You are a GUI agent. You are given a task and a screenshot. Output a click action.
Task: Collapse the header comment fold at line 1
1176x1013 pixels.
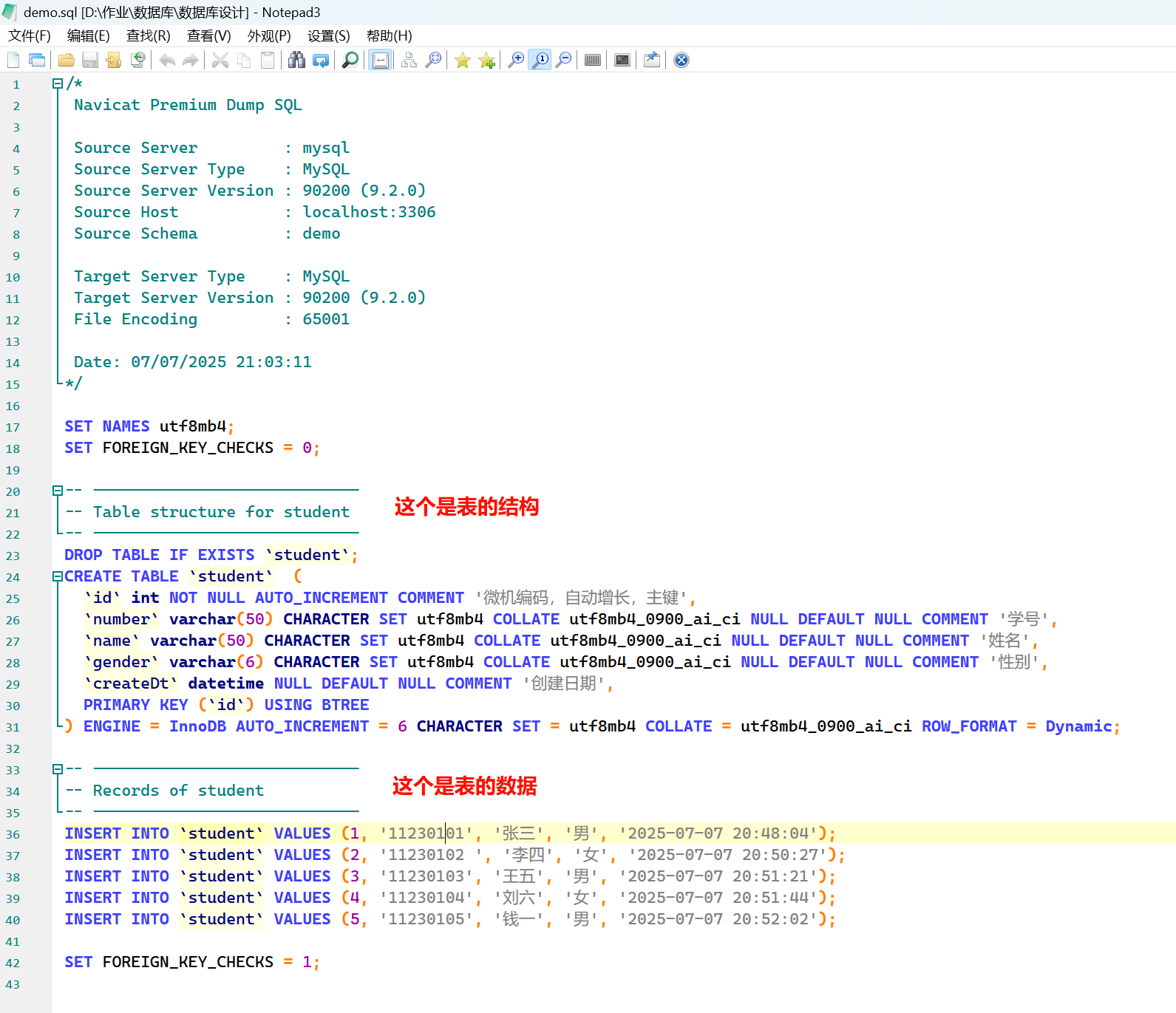tap(58, 83)
